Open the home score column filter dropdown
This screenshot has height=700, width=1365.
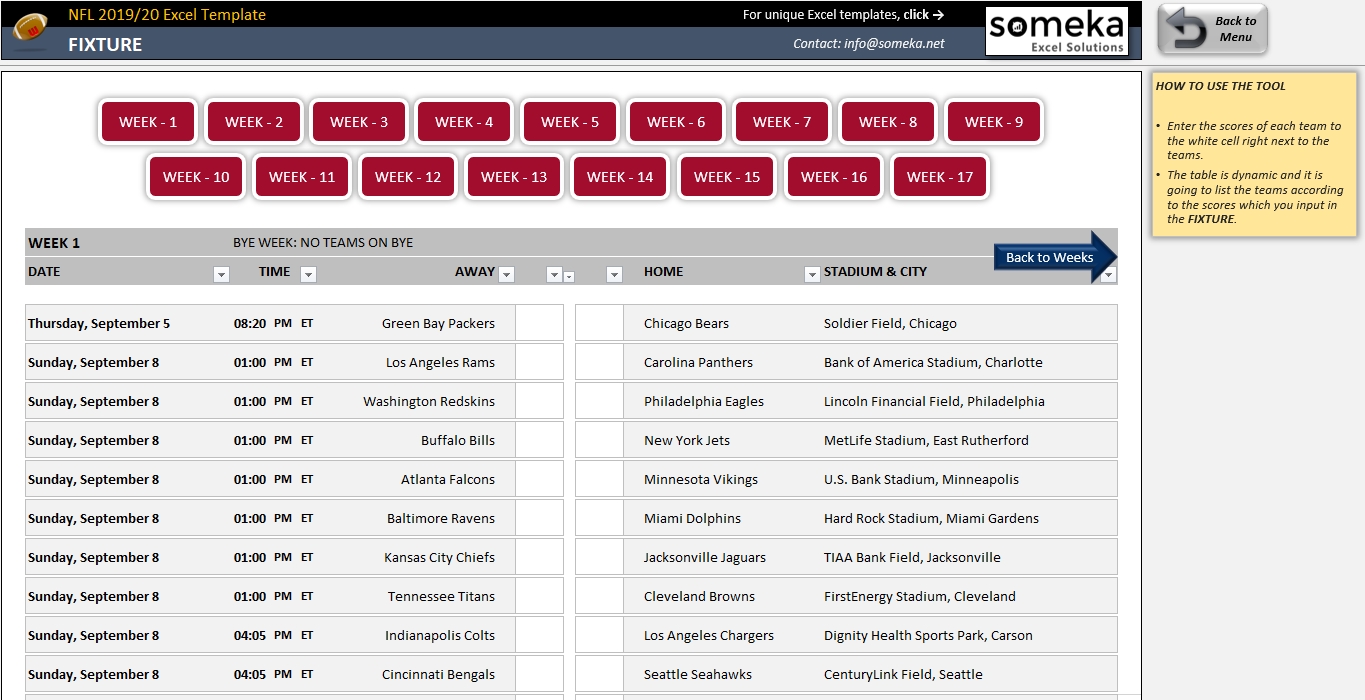point(614,275)
